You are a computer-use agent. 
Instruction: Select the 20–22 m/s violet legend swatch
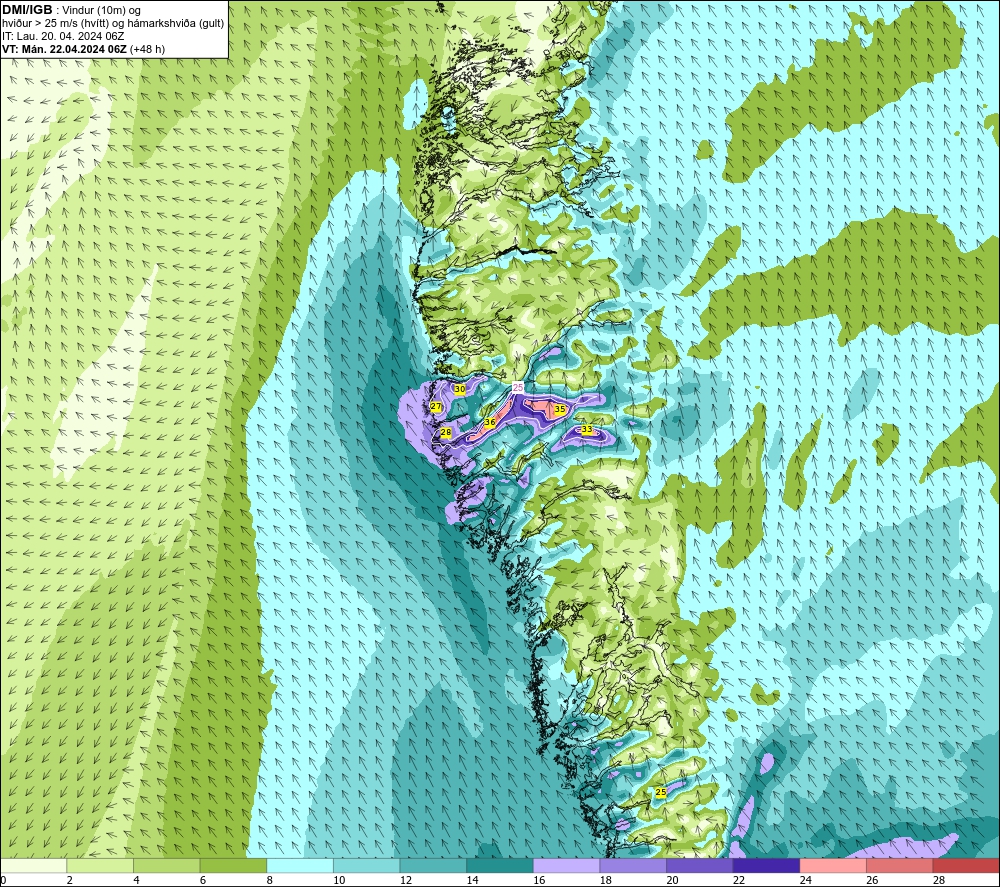point(700,866)
